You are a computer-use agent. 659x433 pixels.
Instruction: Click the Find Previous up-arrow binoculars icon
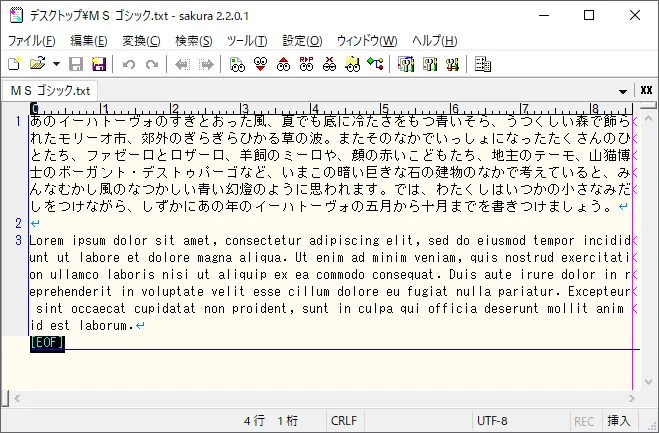coord(283,64)
